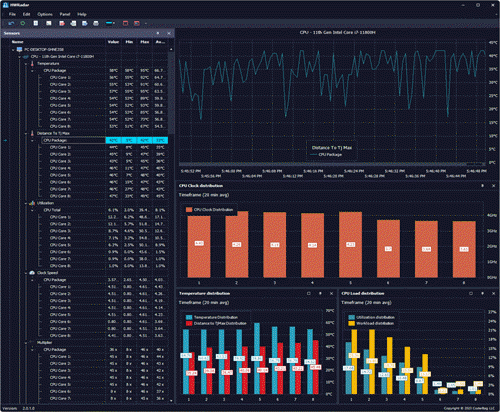Click the blue-arrow export toolbar icon
Image resolution: width=500 pixels, height=412 pixels.
coord(85,23)
